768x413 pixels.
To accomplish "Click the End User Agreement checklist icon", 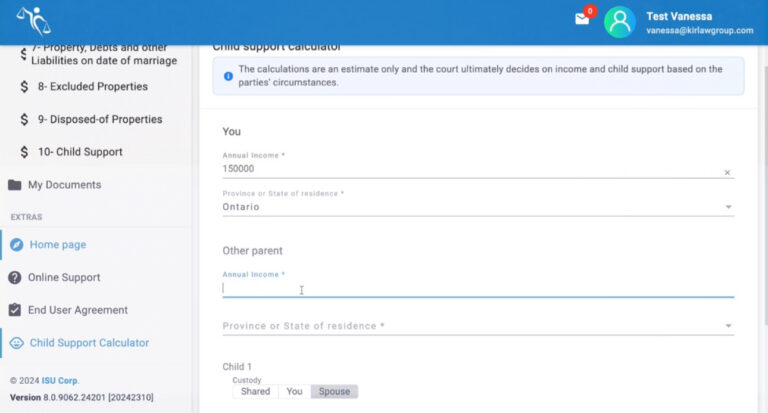I will [15, 310].
